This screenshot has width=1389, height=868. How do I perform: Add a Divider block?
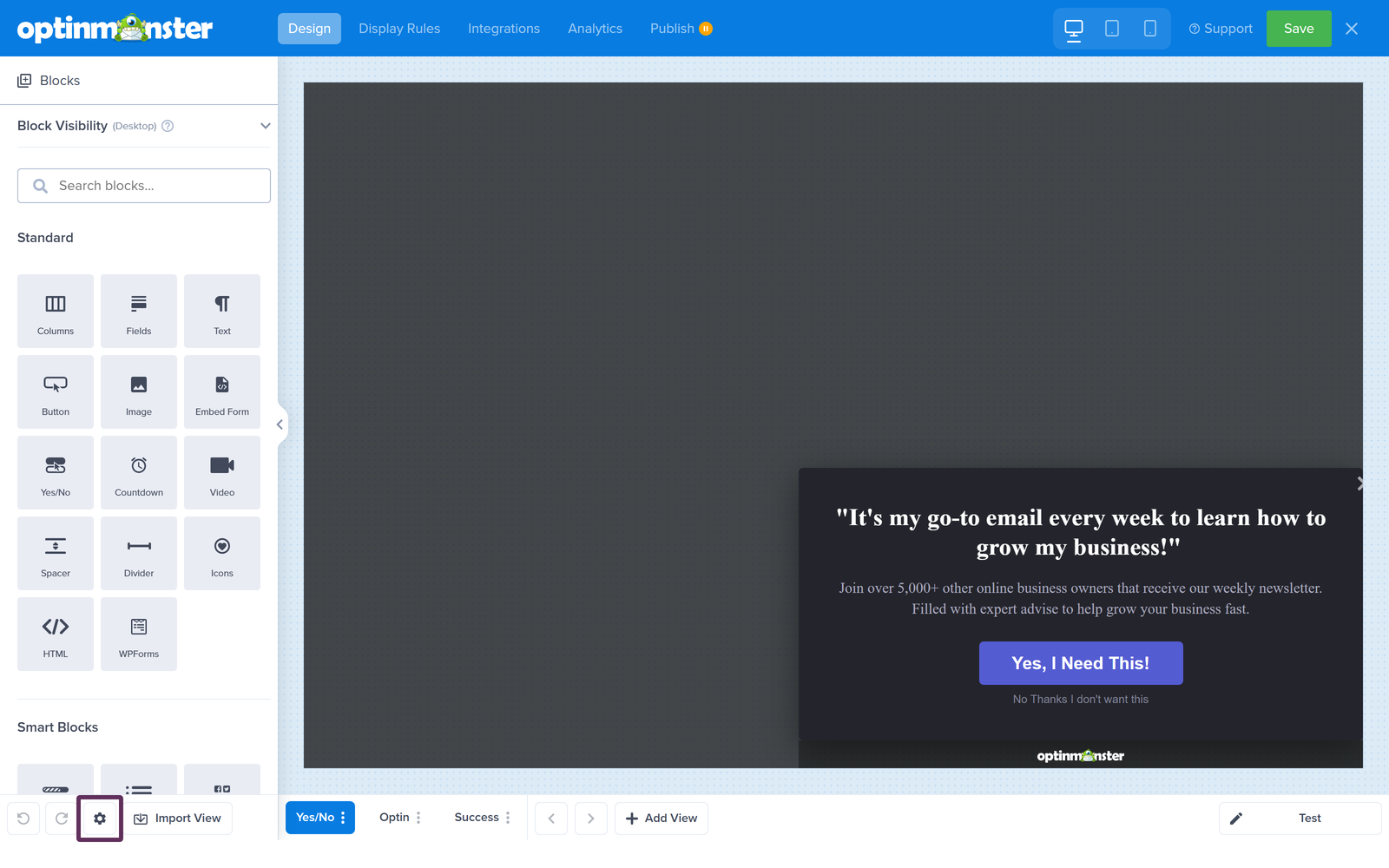click(x=139, y=553)
